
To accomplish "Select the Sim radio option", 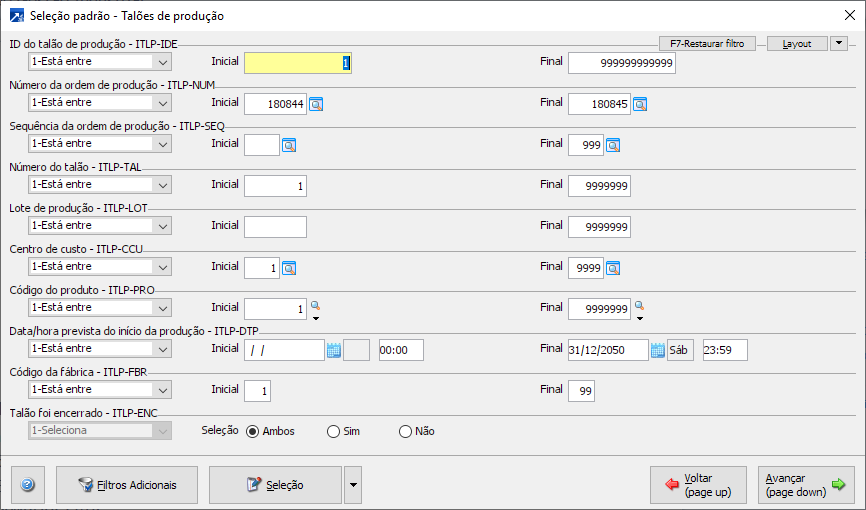I will click(333, 431).
